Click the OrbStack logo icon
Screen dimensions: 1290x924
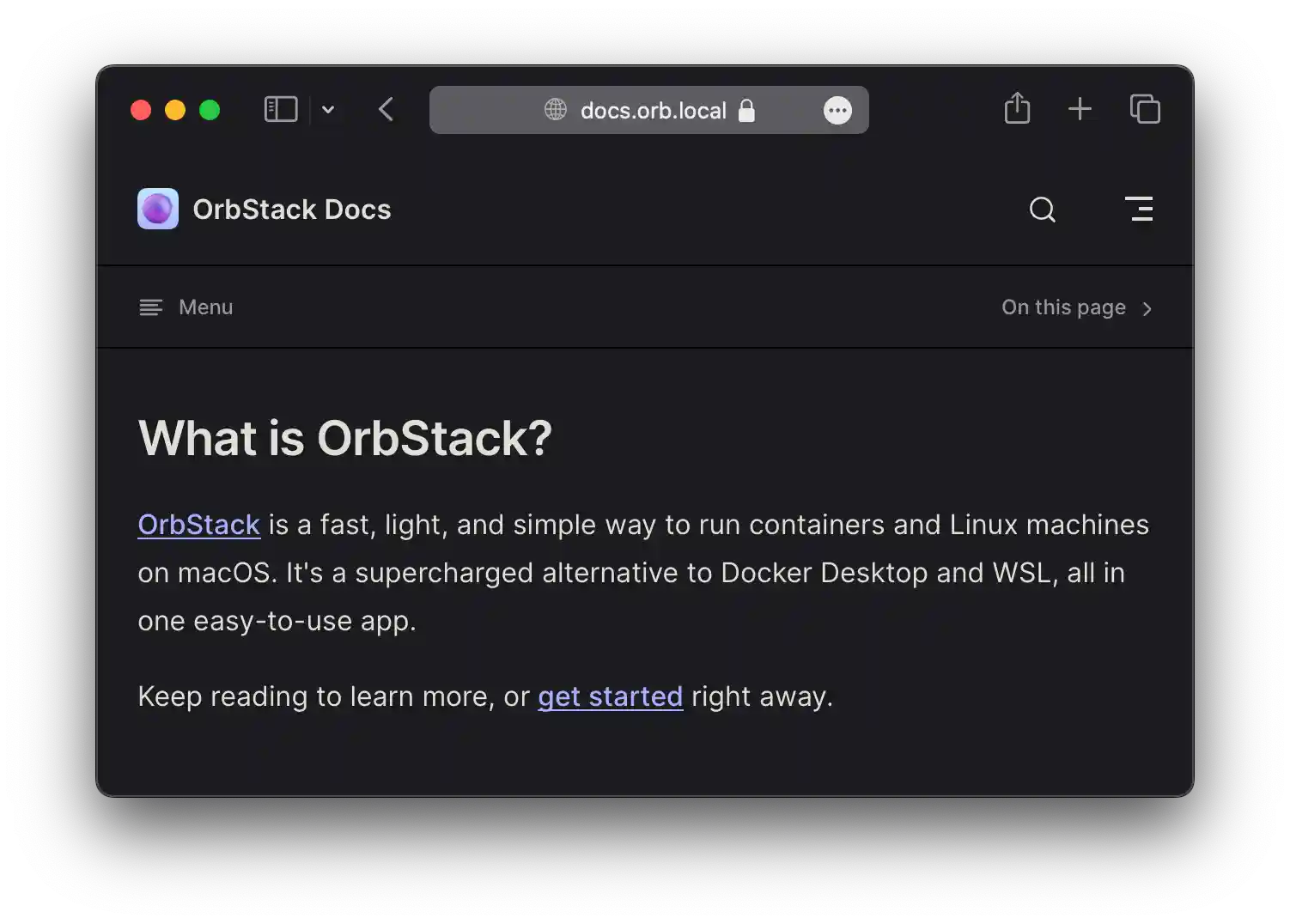157,208
